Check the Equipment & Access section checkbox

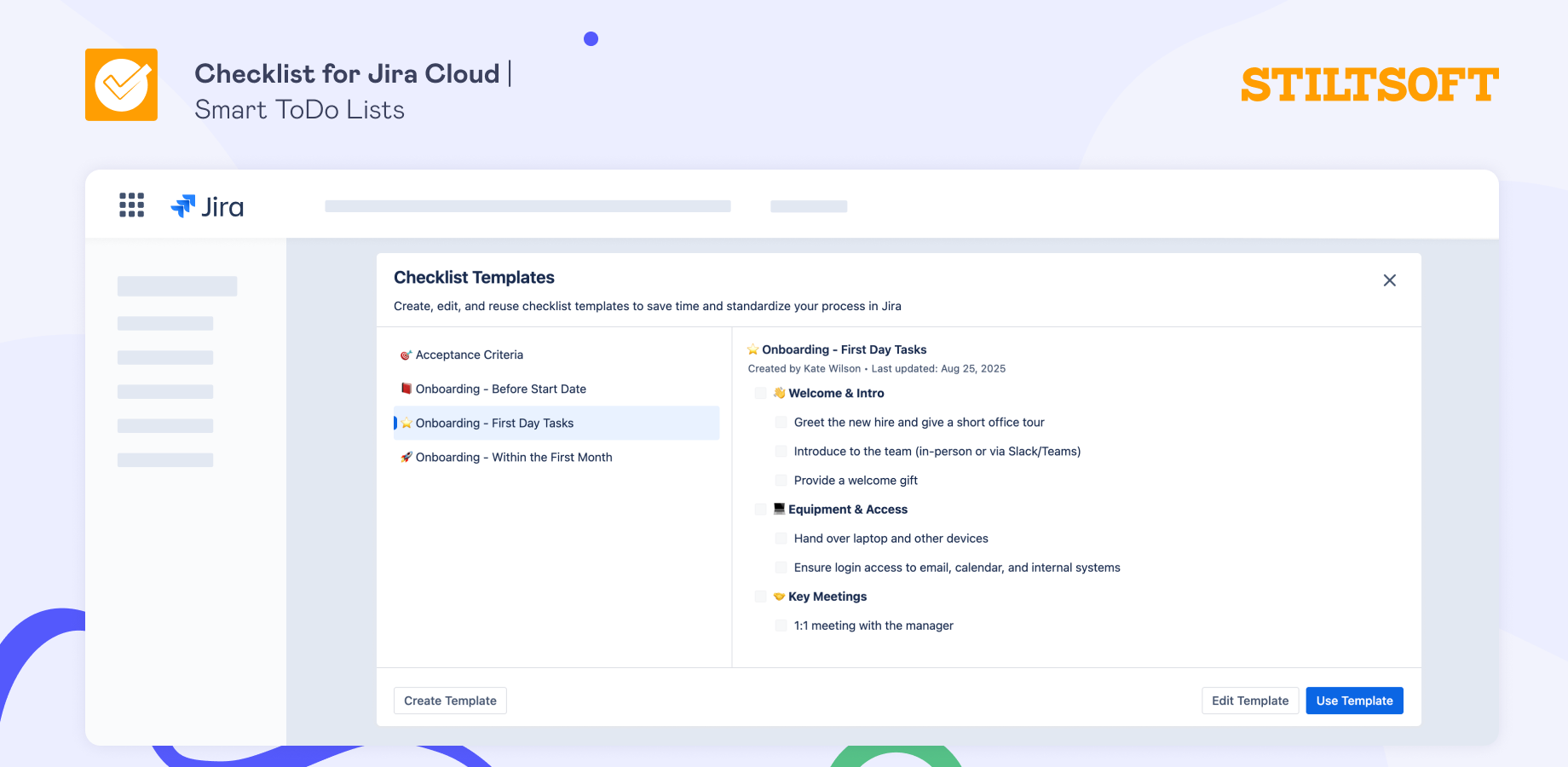pyautogui.click(x=760, y=509)
